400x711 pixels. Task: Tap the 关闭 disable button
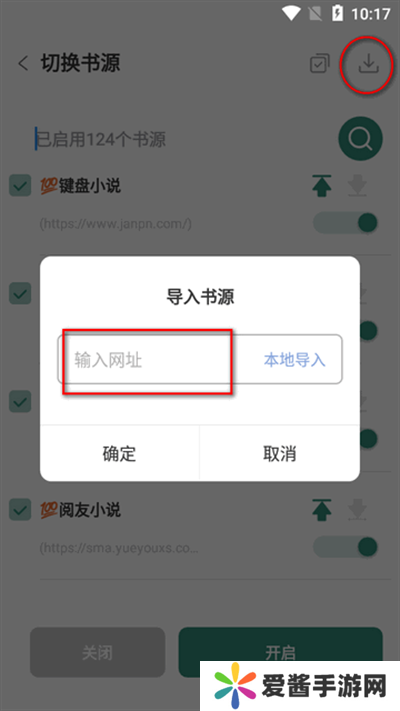[98, 653]
